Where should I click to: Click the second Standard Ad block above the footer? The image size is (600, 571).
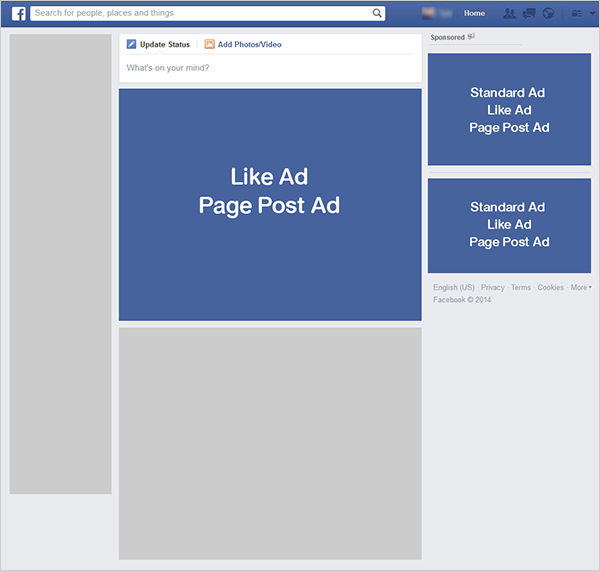[509, 226]
